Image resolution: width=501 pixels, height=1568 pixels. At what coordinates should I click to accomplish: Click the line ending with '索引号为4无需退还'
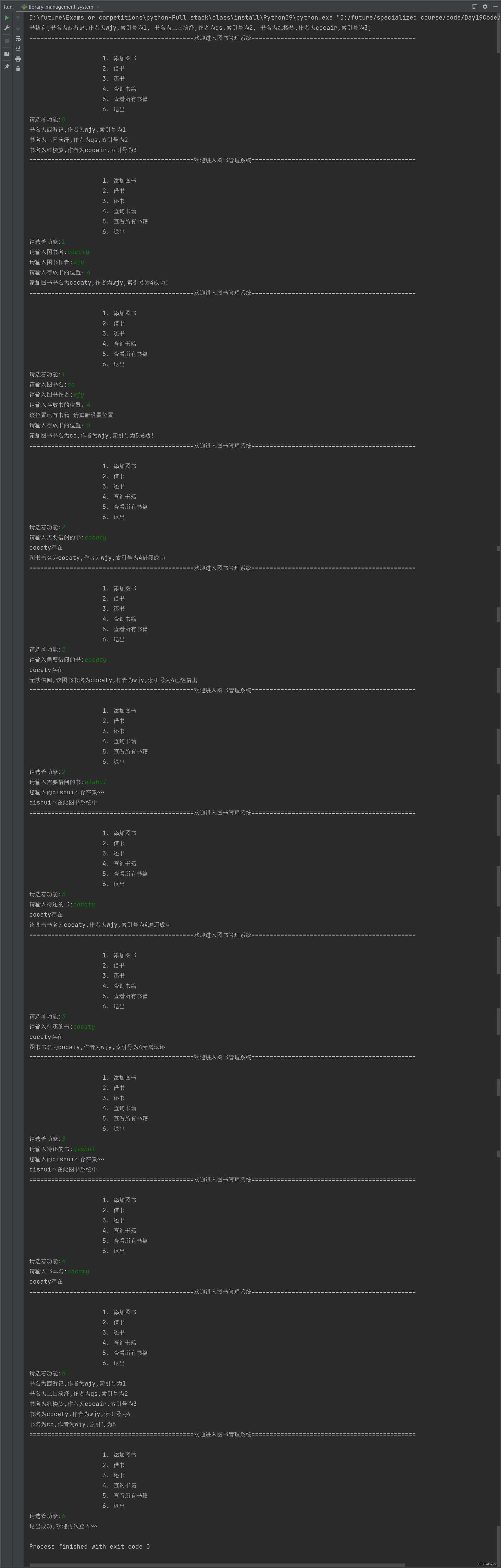(x=97, y=1047)
